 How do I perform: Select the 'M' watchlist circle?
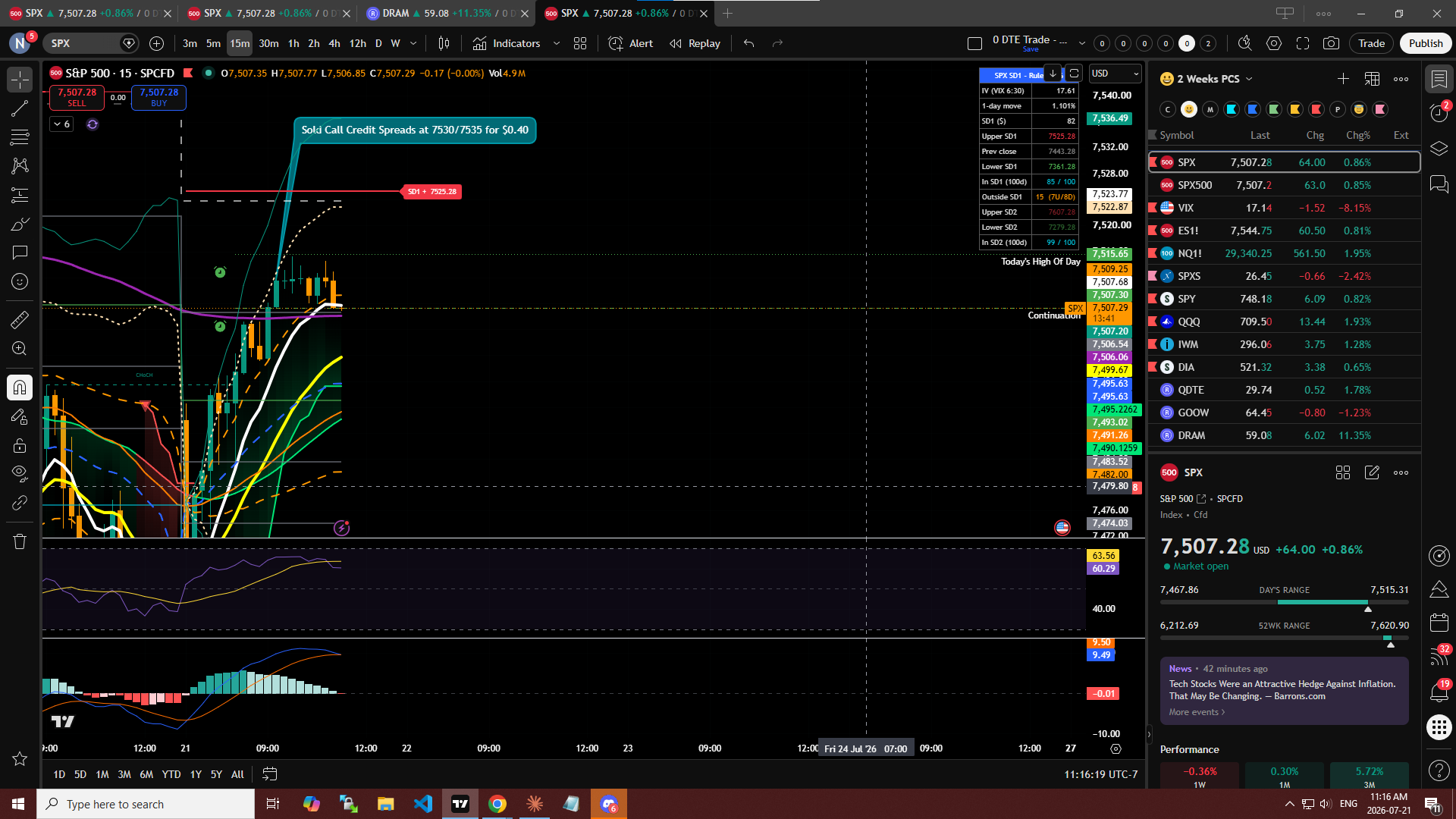point(1210,109)
